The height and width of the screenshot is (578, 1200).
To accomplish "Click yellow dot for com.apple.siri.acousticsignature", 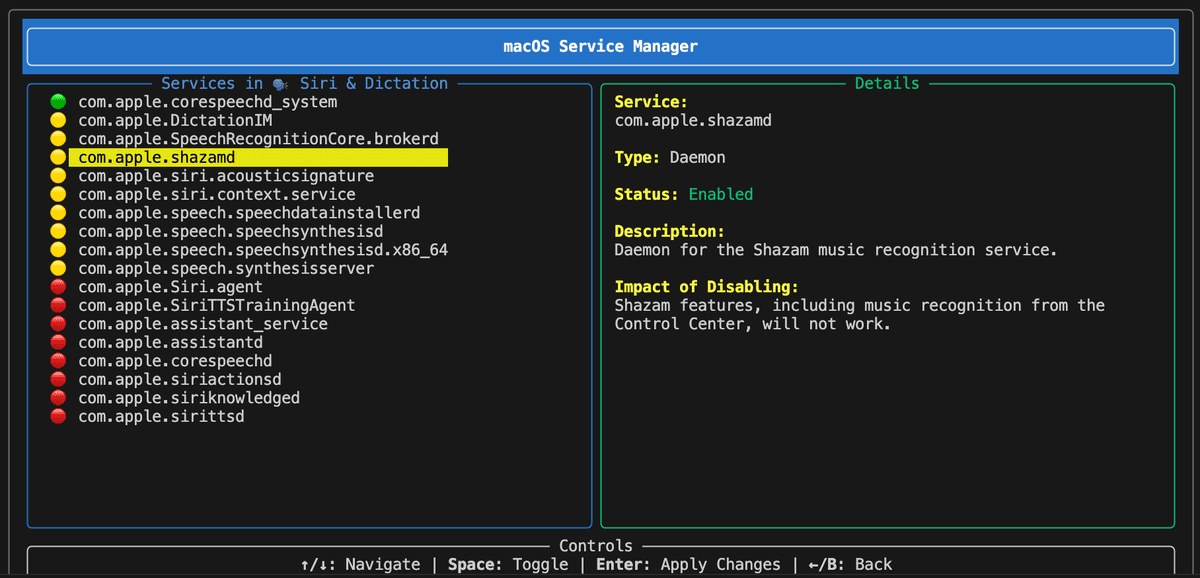I will coord(58,176).
